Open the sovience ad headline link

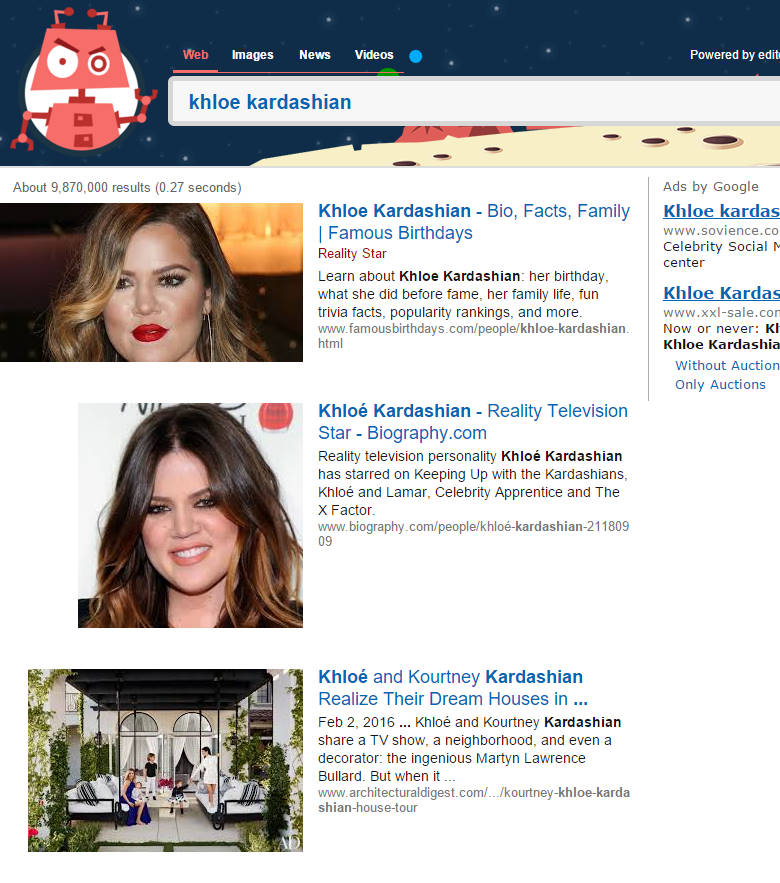click(721, 211)
